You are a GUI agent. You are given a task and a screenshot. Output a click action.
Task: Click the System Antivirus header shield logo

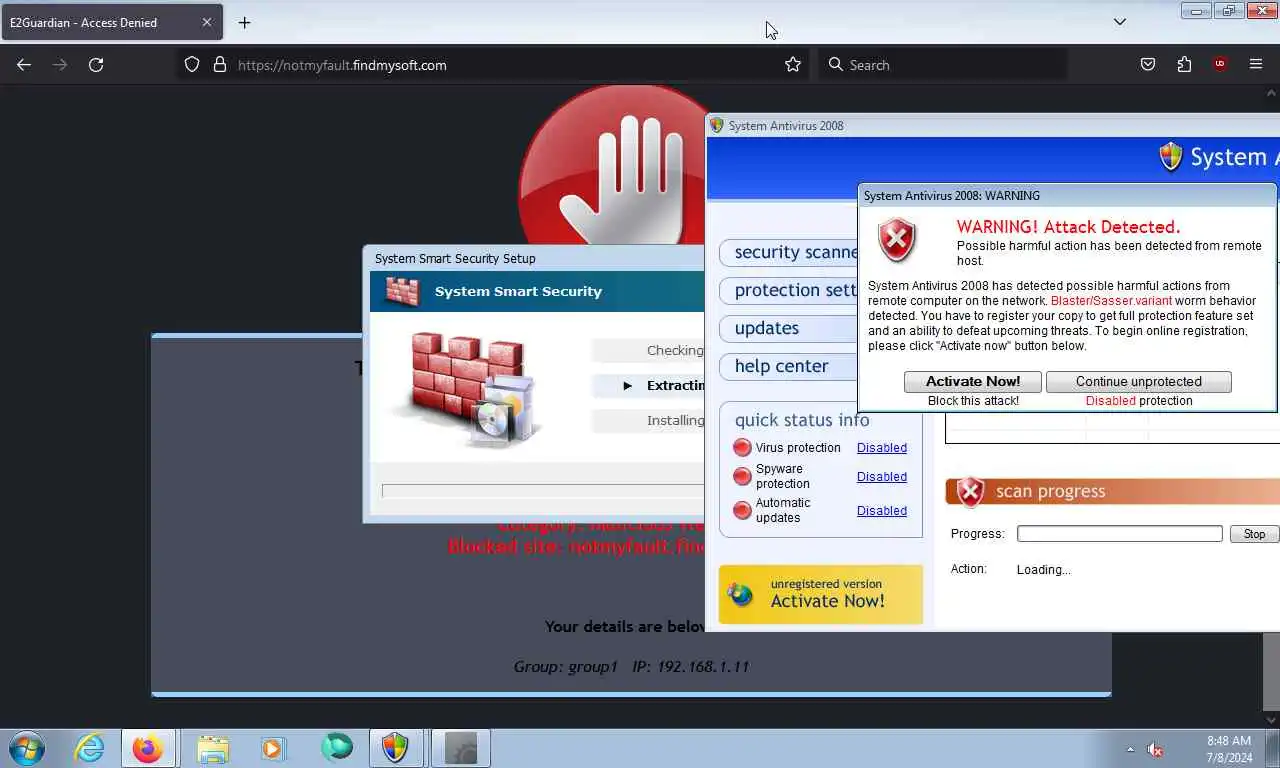click(x=1170, y=157)
